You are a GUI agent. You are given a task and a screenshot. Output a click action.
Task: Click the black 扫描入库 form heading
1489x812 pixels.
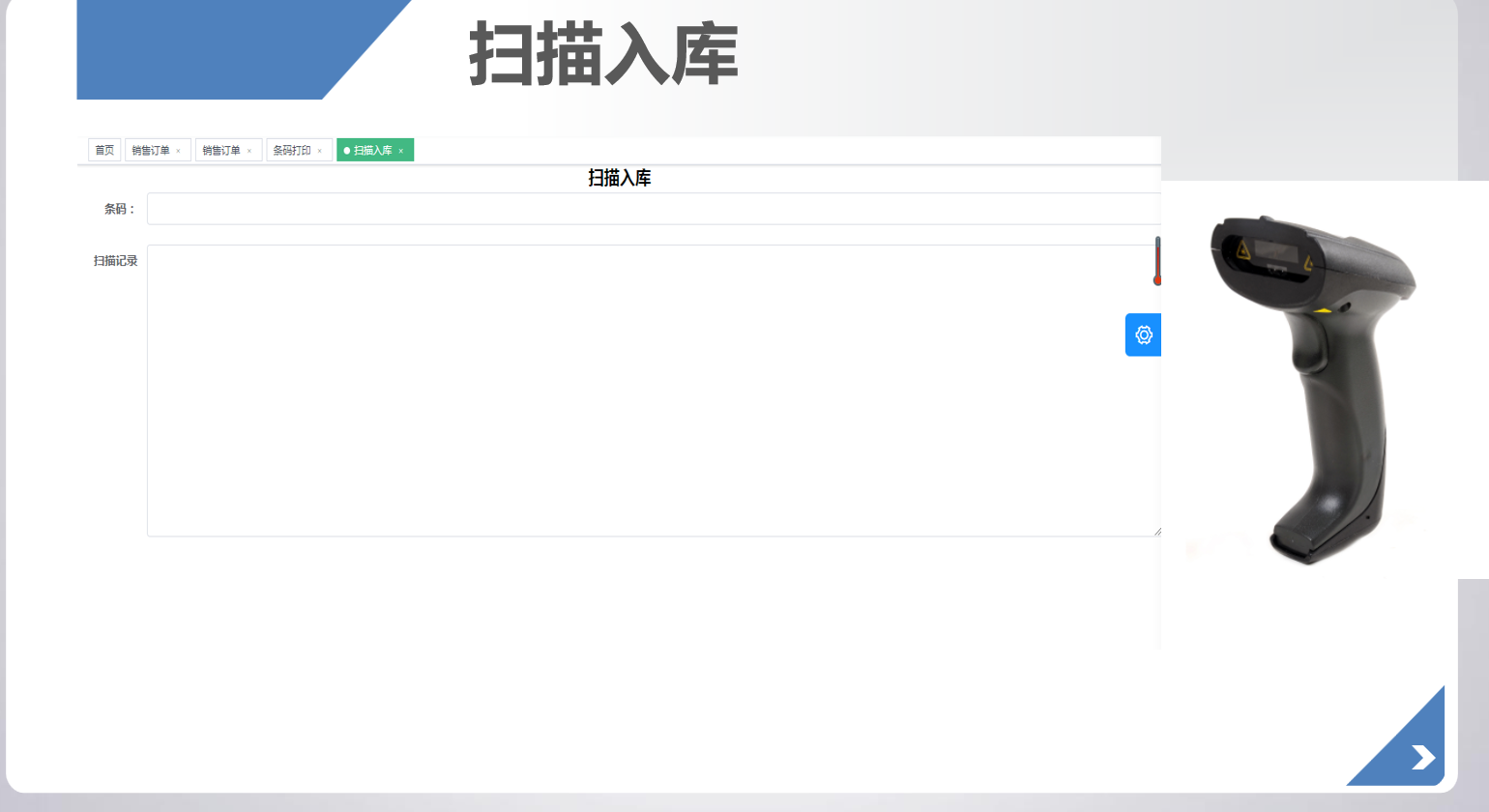click(x=620, y=178)
